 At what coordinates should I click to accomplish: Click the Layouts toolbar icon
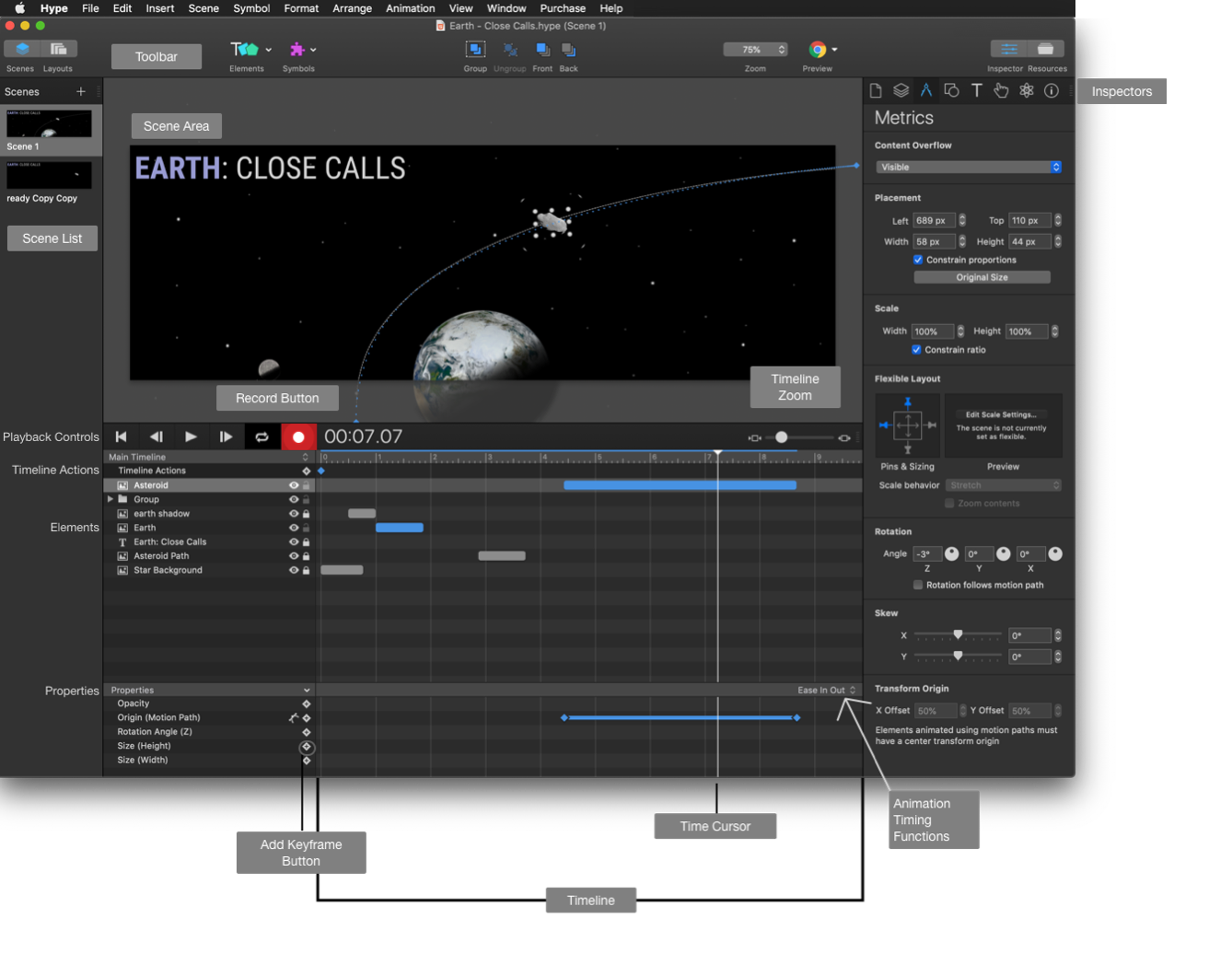point(59,49)
